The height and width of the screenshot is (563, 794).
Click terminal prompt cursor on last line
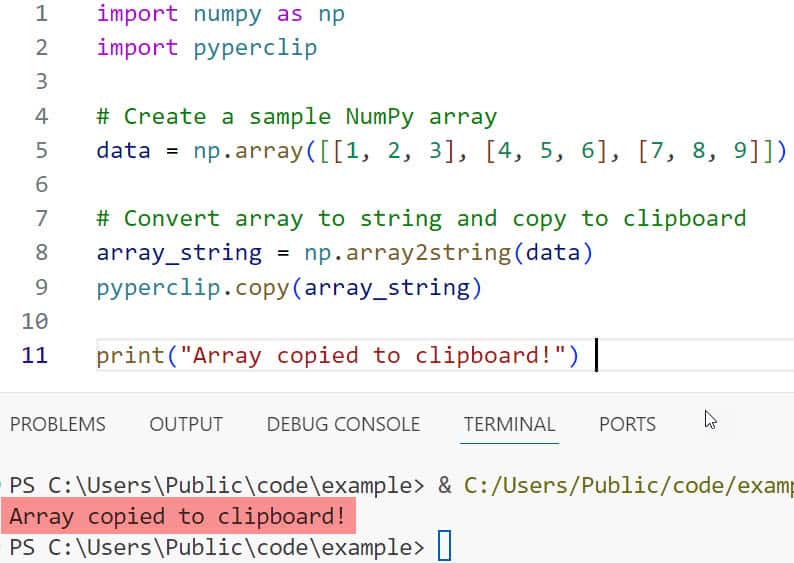click(x=445, y=545)
